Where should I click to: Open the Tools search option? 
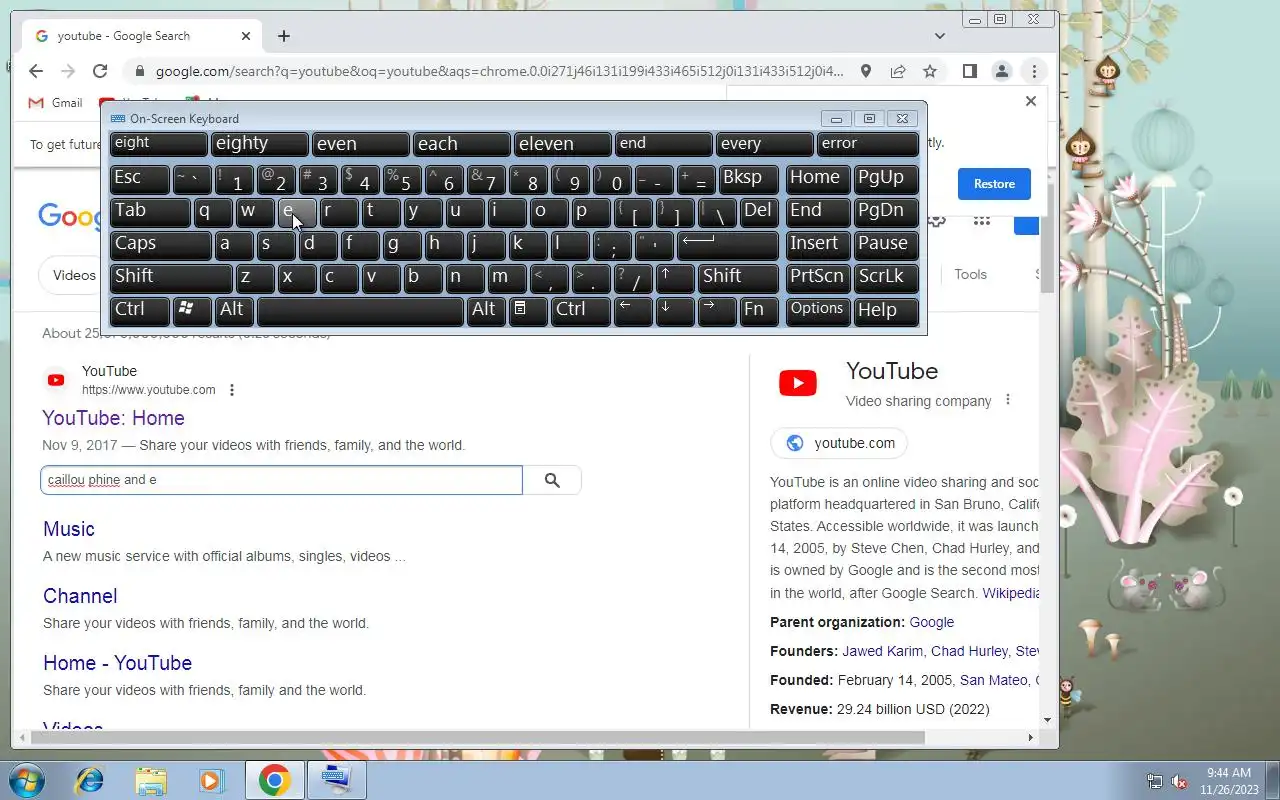(970, 274)
